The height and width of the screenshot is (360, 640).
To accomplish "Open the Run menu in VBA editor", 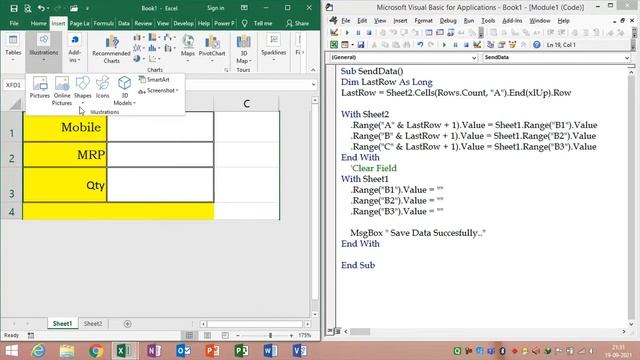I will pyautogui.click(x=469, y=20).
